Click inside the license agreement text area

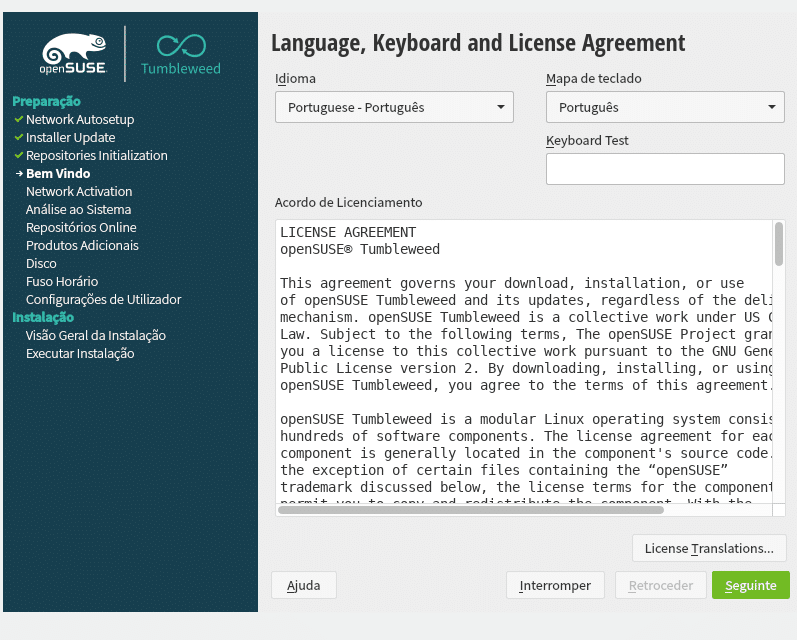coord(524,361)
